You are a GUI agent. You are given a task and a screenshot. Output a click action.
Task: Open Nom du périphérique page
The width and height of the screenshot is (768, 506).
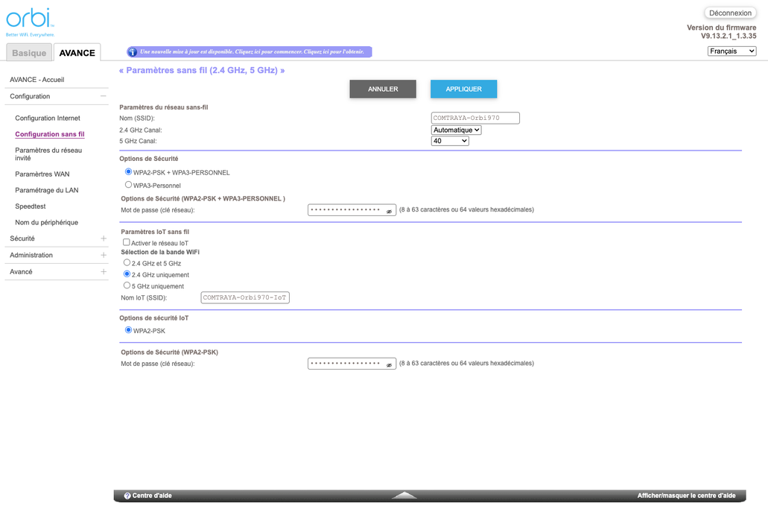(x=47, y=222)
